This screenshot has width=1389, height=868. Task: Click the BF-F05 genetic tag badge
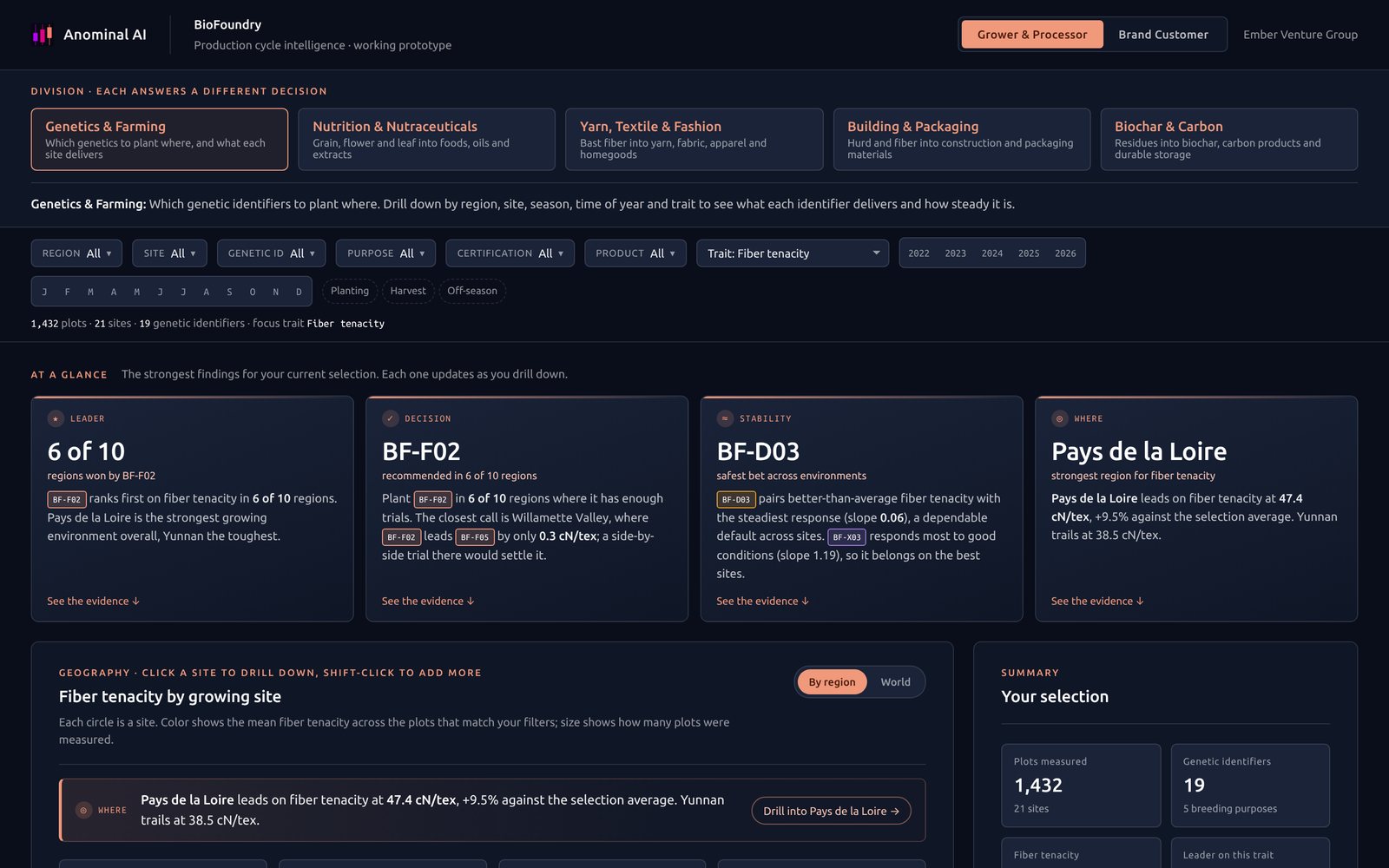click(475, 537)
